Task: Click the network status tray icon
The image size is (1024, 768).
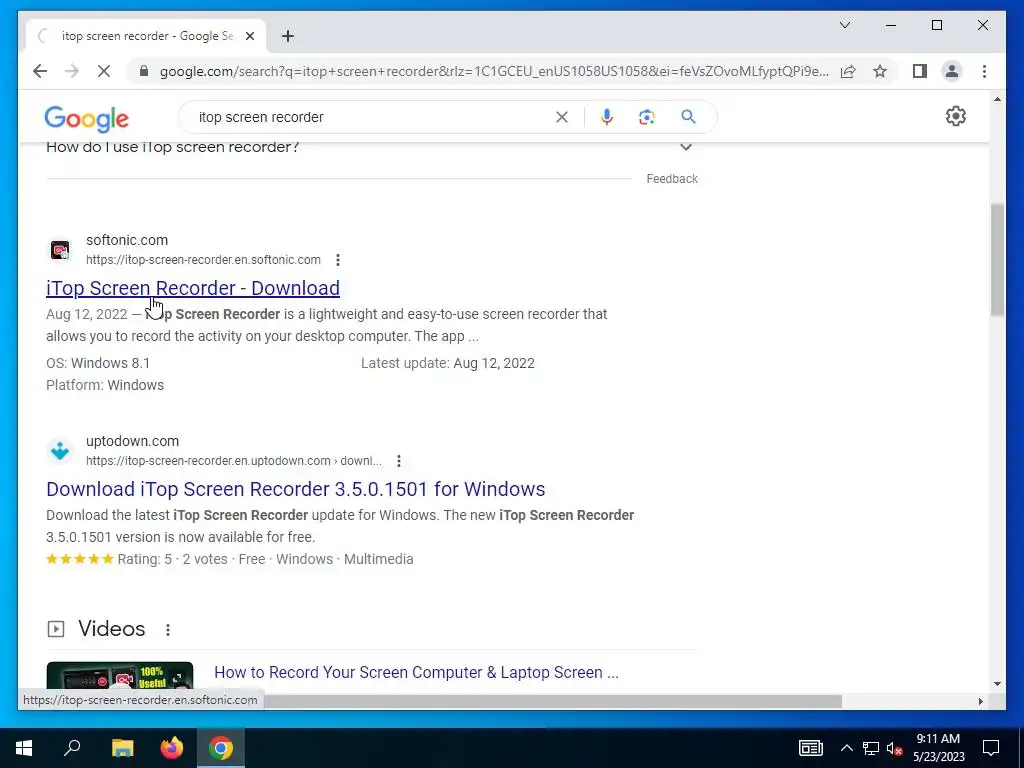Action: (x=871, y=748)
